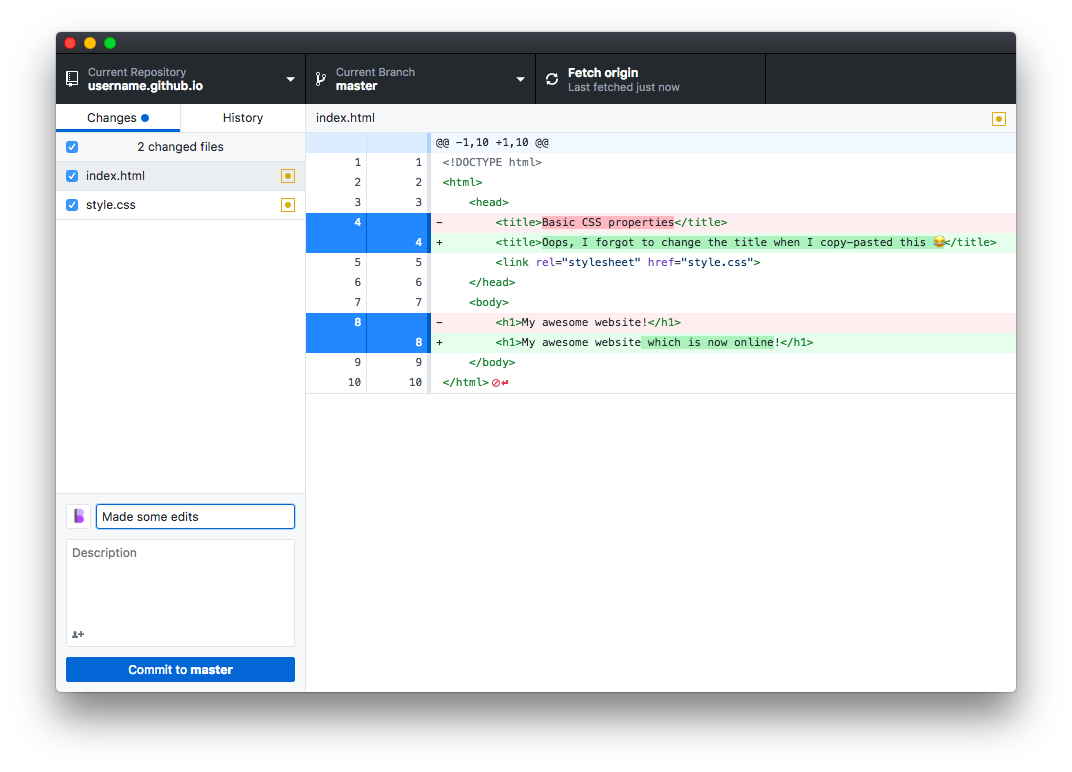
Task: Click the avatar icon beside the commit summary field
Action: point(78,516)
